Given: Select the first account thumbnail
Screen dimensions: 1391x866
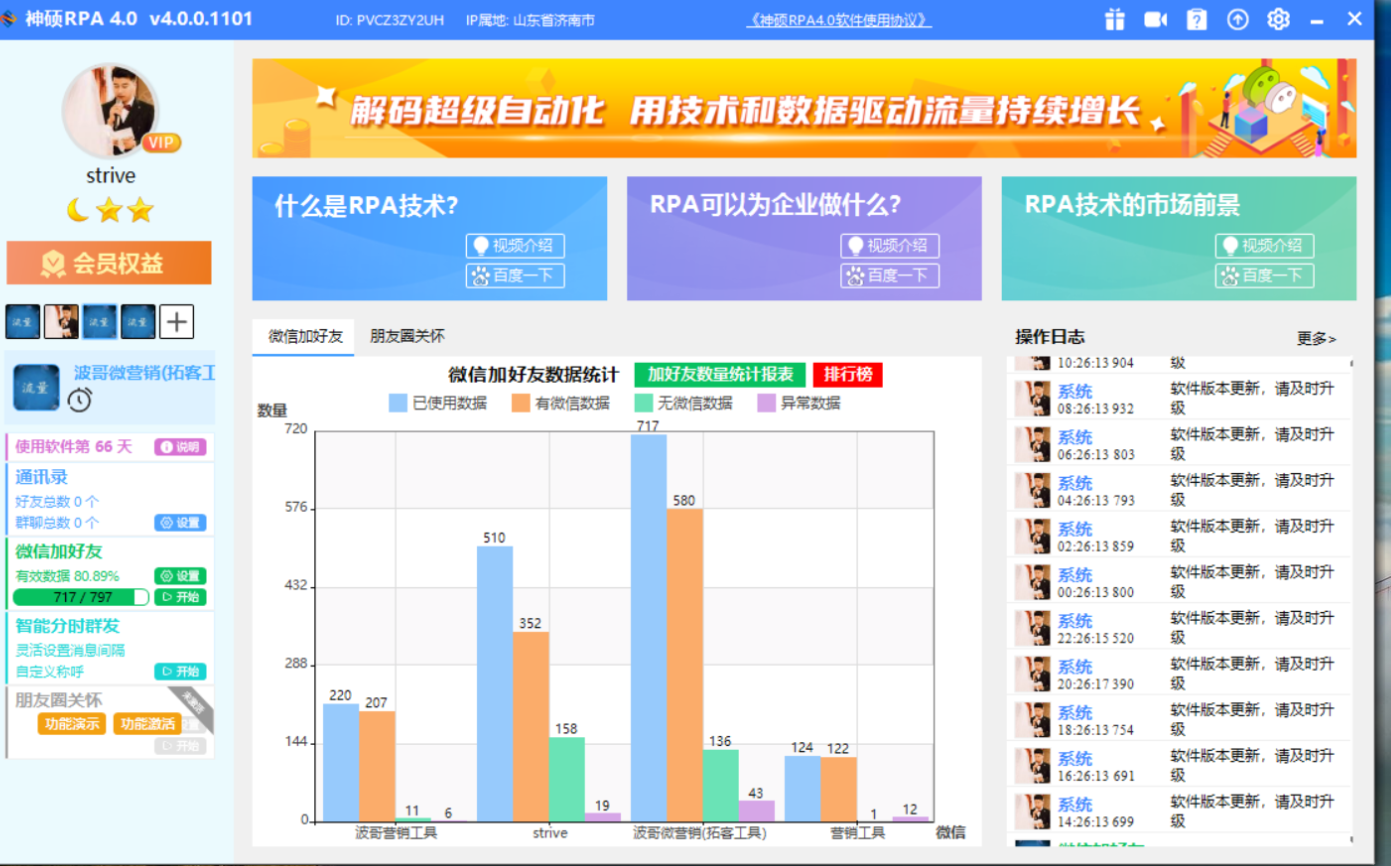Looking at the screenshot, I should click(x=23, y=322).
